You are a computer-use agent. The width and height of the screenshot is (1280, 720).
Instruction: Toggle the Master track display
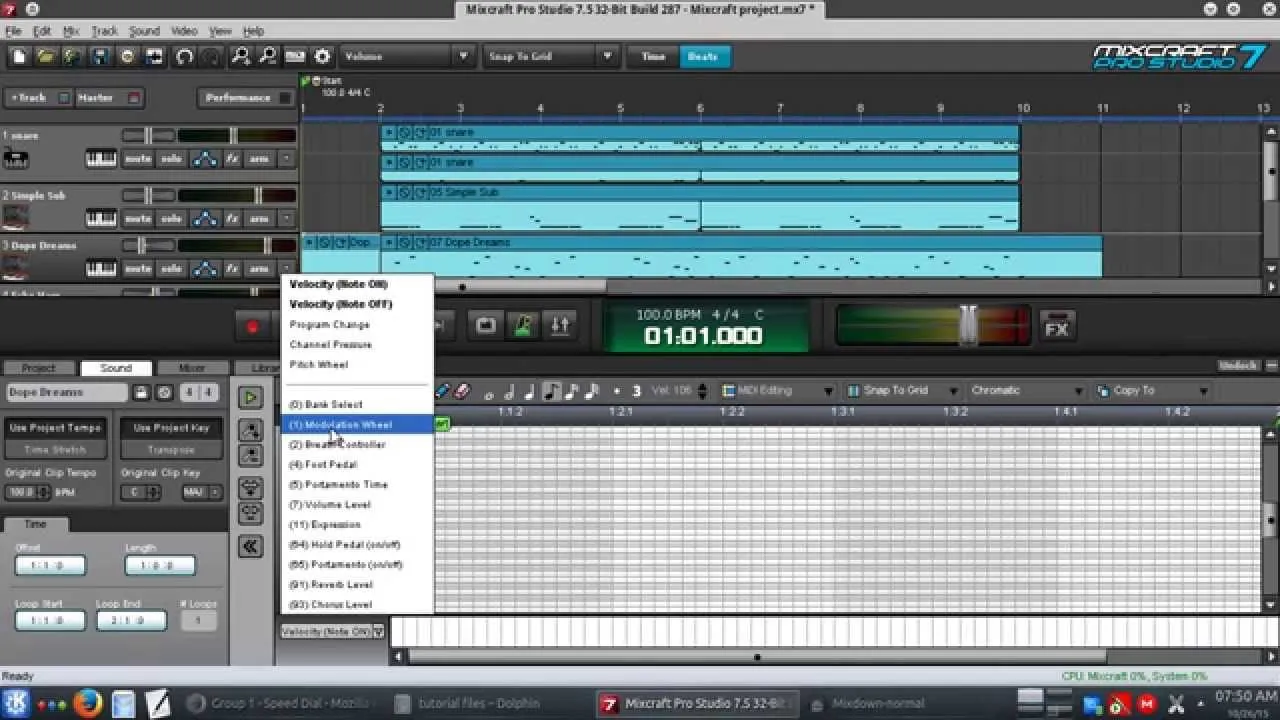pos(110,98)
